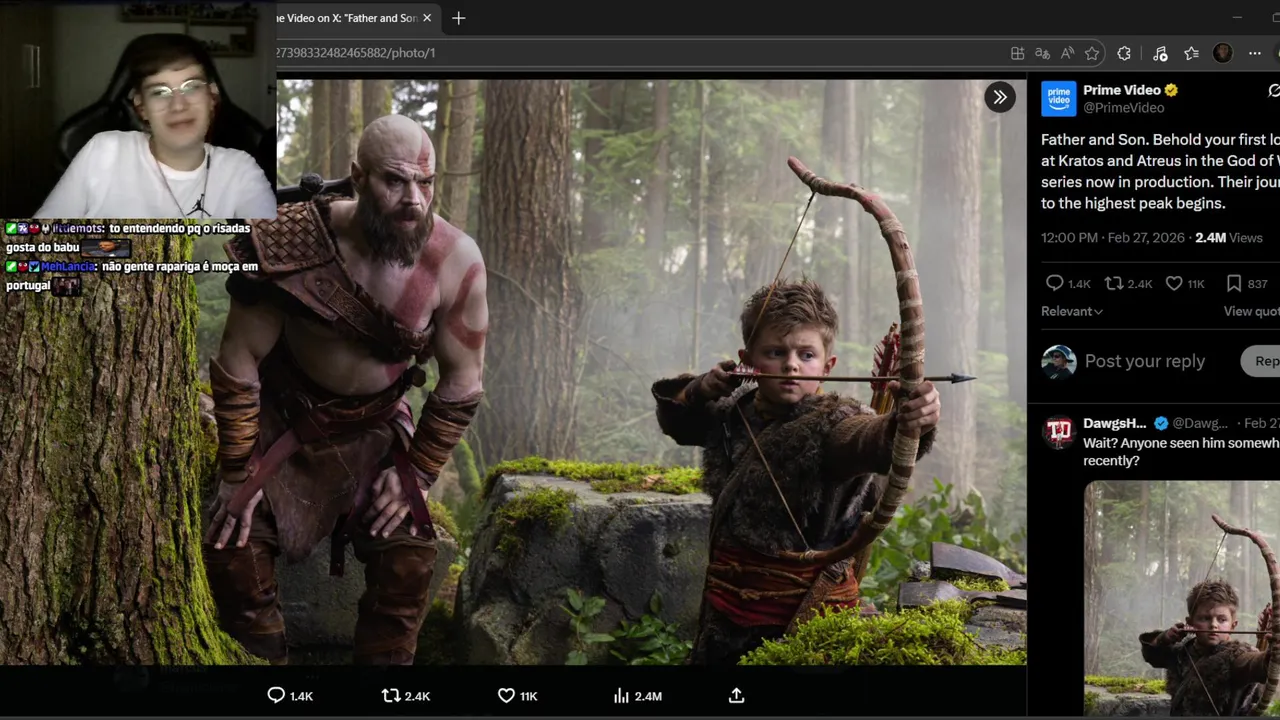Click the 'Post your reply' field
1280x720 pixels.
(1145, 361)
